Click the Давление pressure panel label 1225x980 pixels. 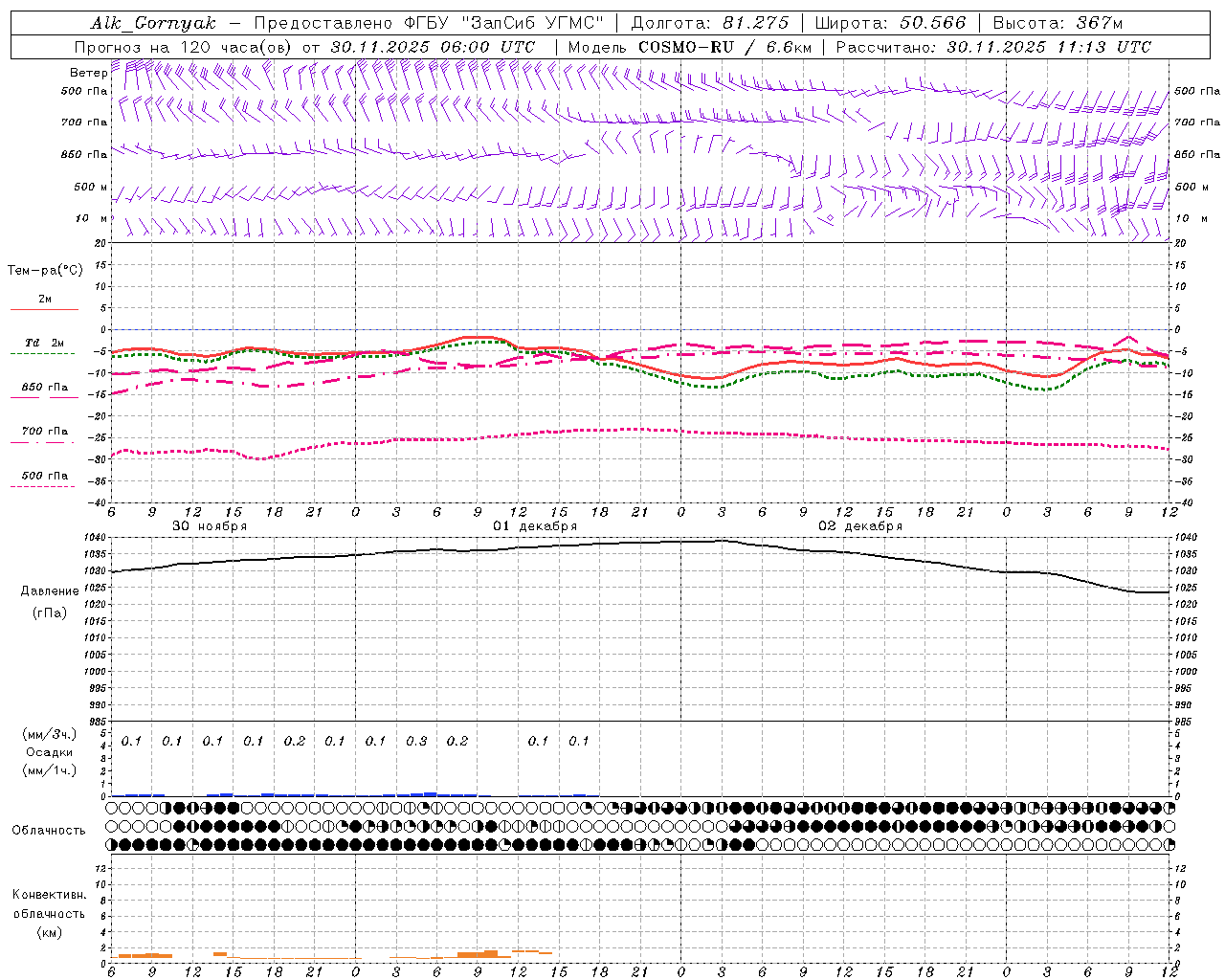pos(50,591)
